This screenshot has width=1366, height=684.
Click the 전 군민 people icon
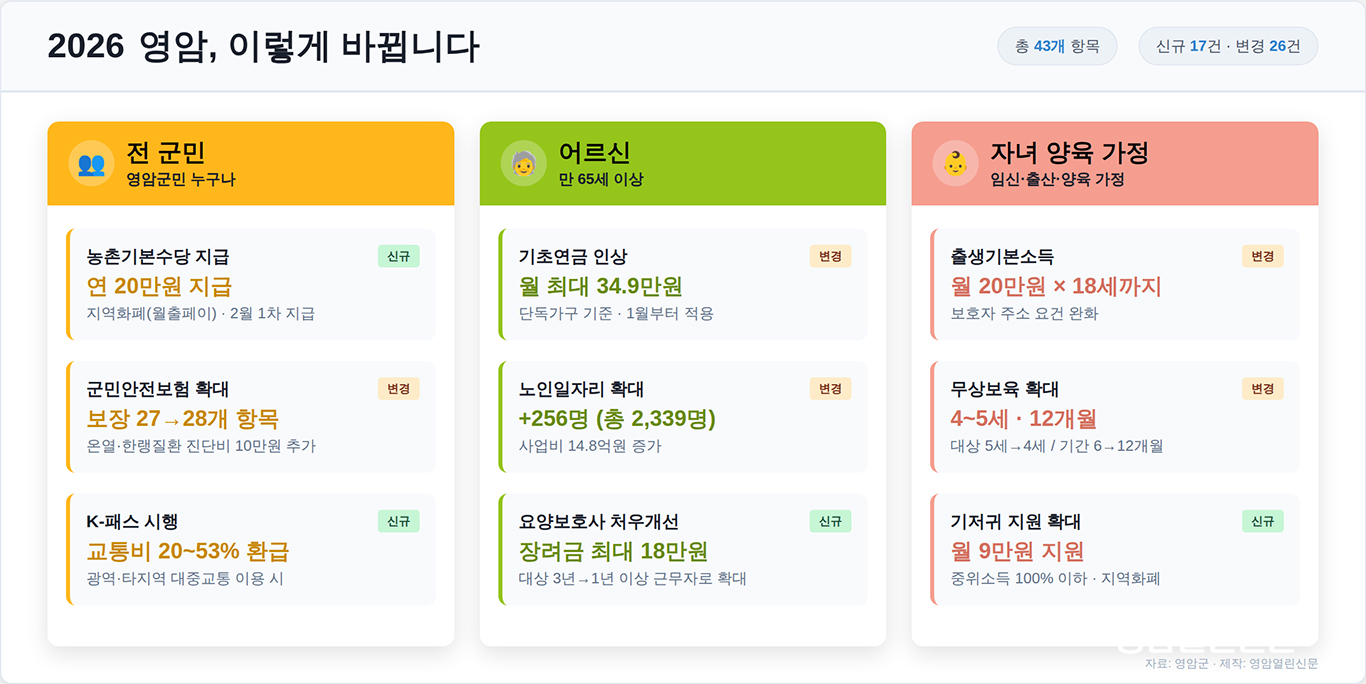pos(91,164)
